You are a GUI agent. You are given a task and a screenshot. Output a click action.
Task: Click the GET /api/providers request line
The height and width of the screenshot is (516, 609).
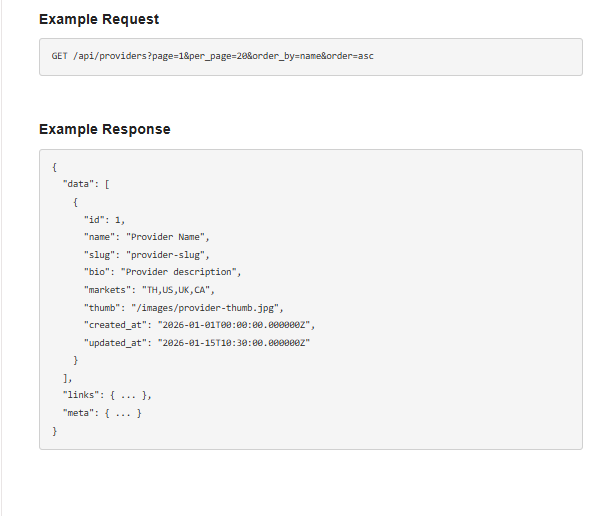[213, 56]
